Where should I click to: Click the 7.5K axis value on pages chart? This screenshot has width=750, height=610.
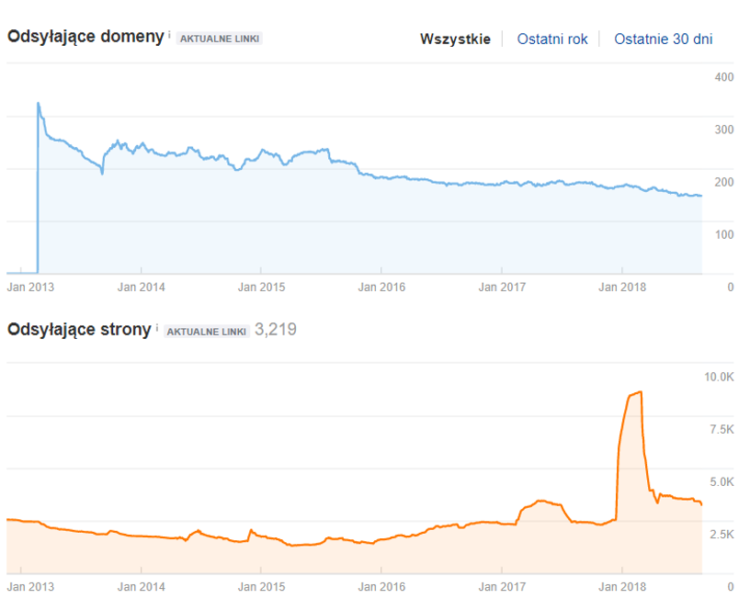pyautogui.click(x=722, y=430)
